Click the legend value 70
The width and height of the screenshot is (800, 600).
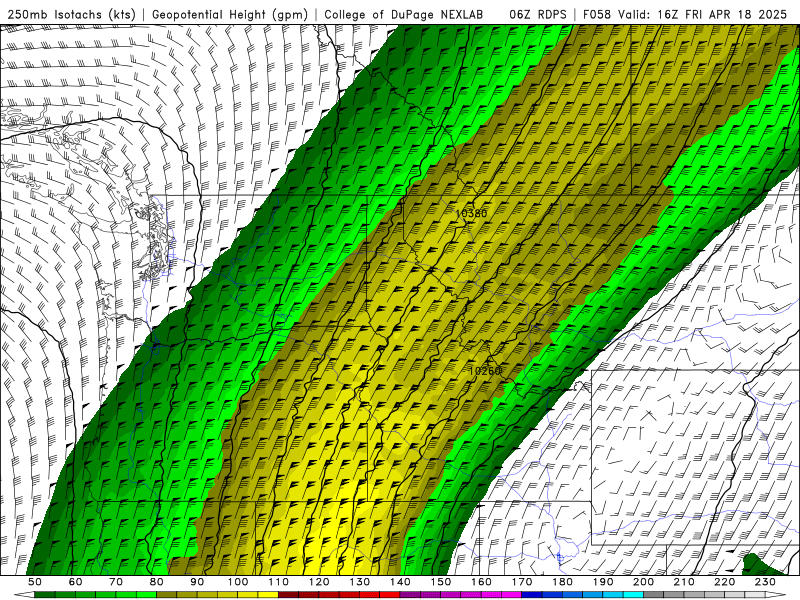coord(116,582)
